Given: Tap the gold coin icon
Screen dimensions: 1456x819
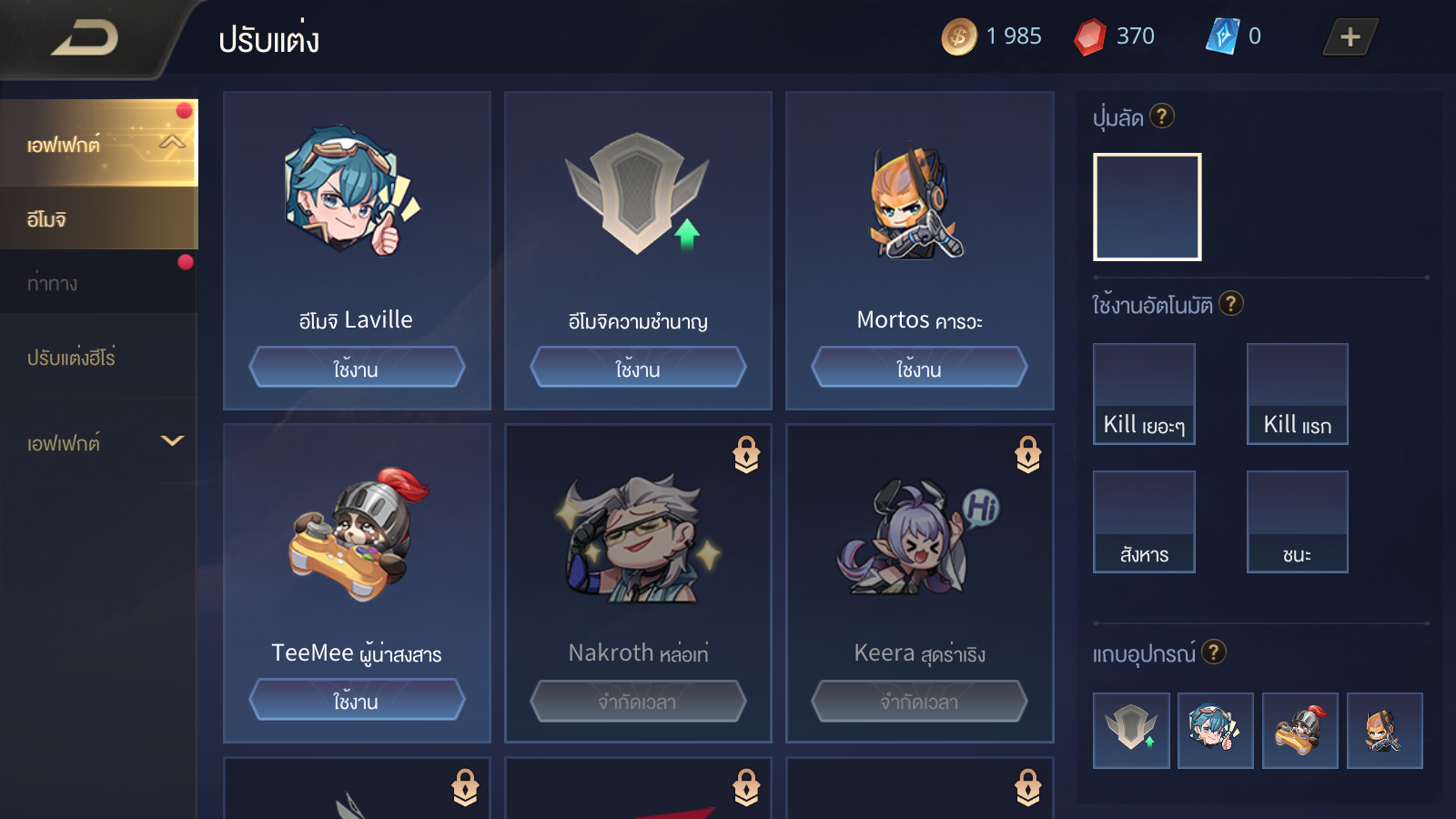Looking at the screenshot, I should coord(959,36).
